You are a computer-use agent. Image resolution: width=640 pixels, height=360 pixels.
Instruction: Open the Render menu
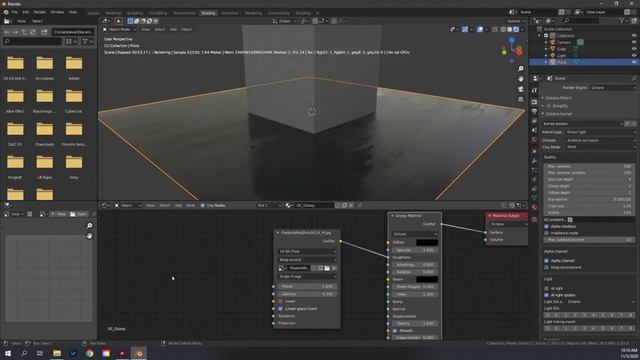40,12
